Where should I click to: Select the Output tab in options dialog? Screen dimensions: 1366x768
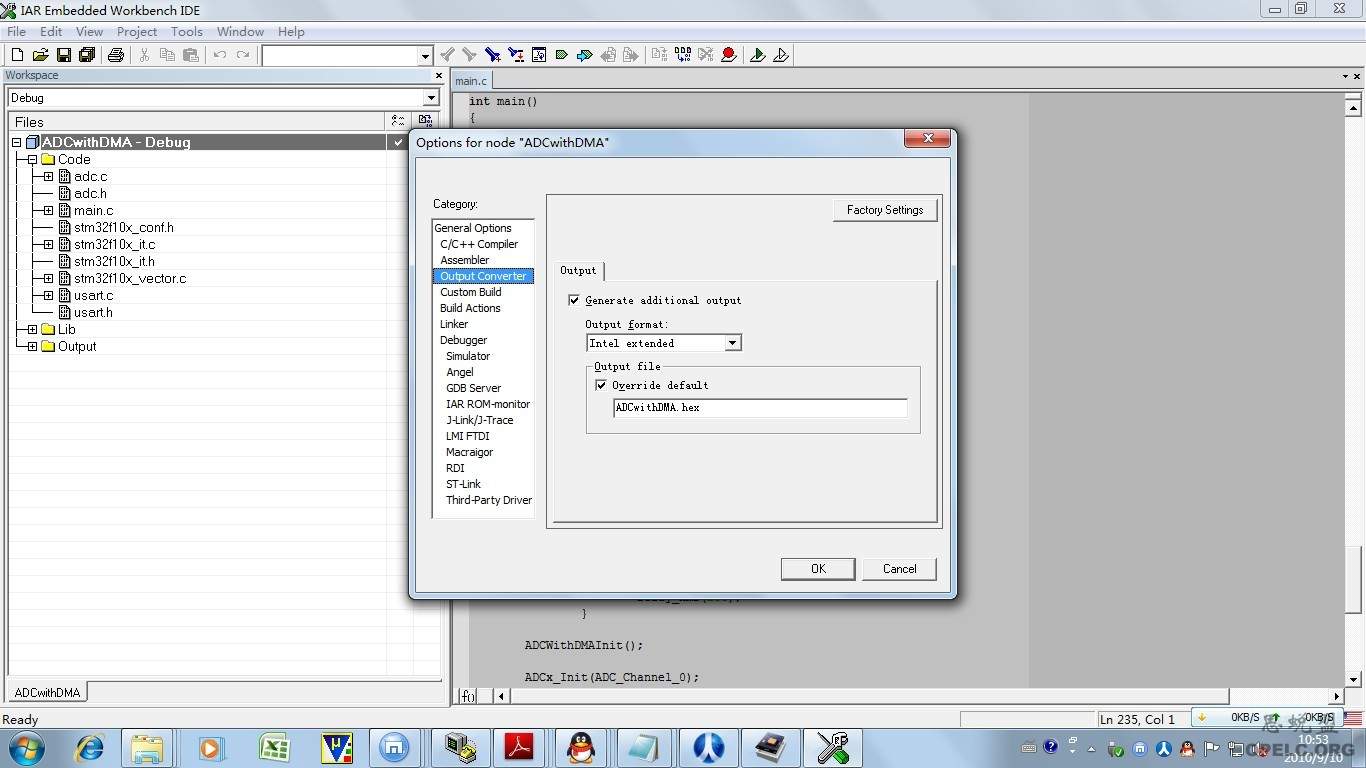[x=578, y=270]
